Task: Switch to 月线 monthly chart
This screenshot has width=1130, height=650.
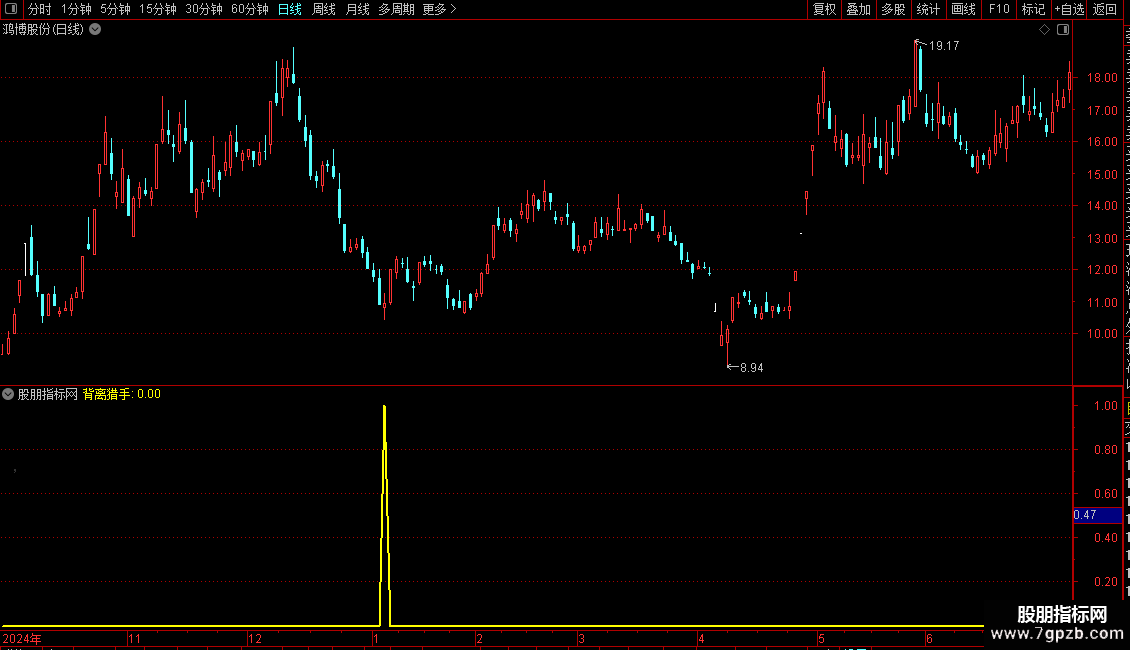Action: tap(357, 9)
